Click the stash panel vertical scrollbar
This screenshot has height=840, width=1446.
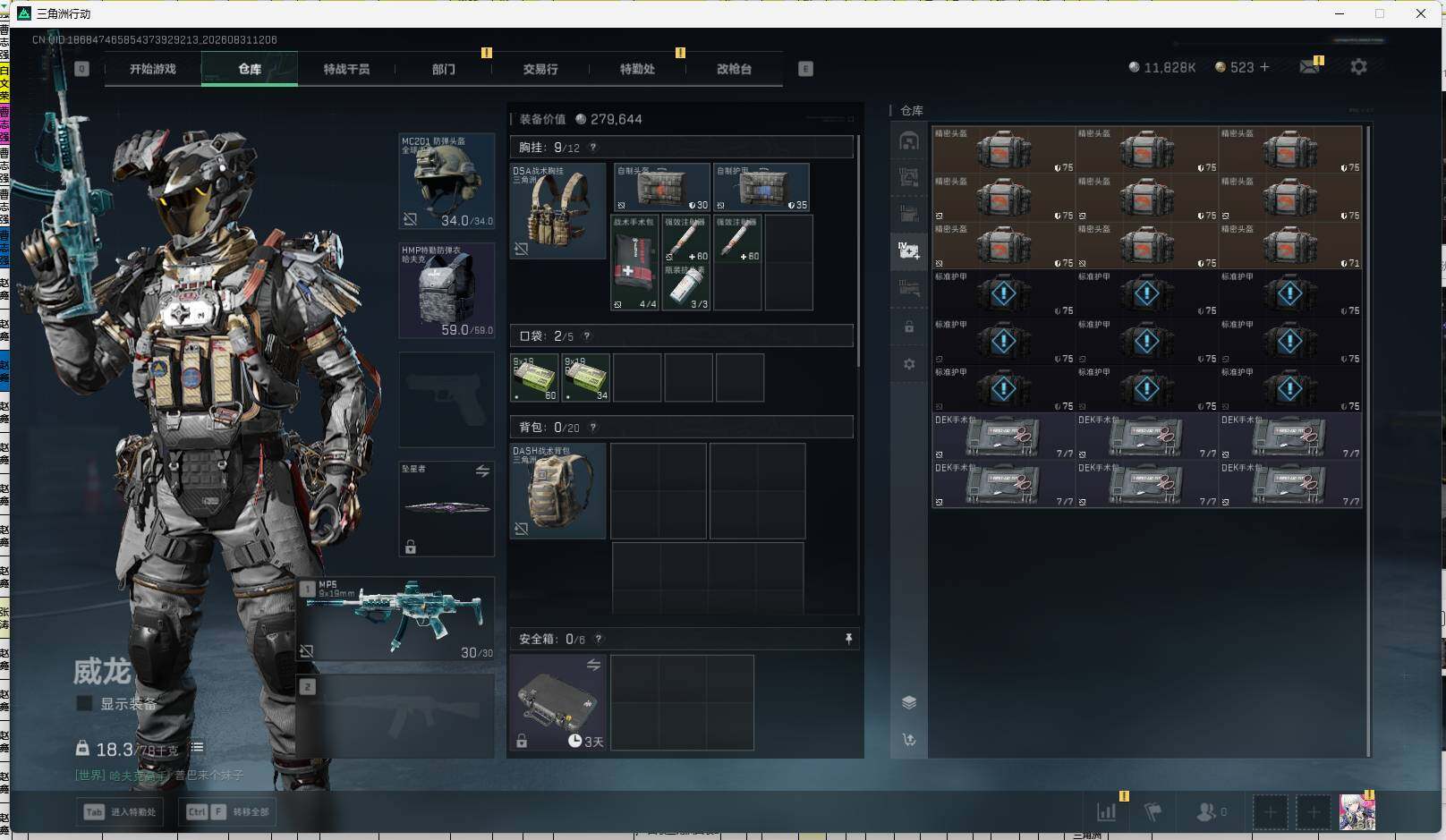1368,441
